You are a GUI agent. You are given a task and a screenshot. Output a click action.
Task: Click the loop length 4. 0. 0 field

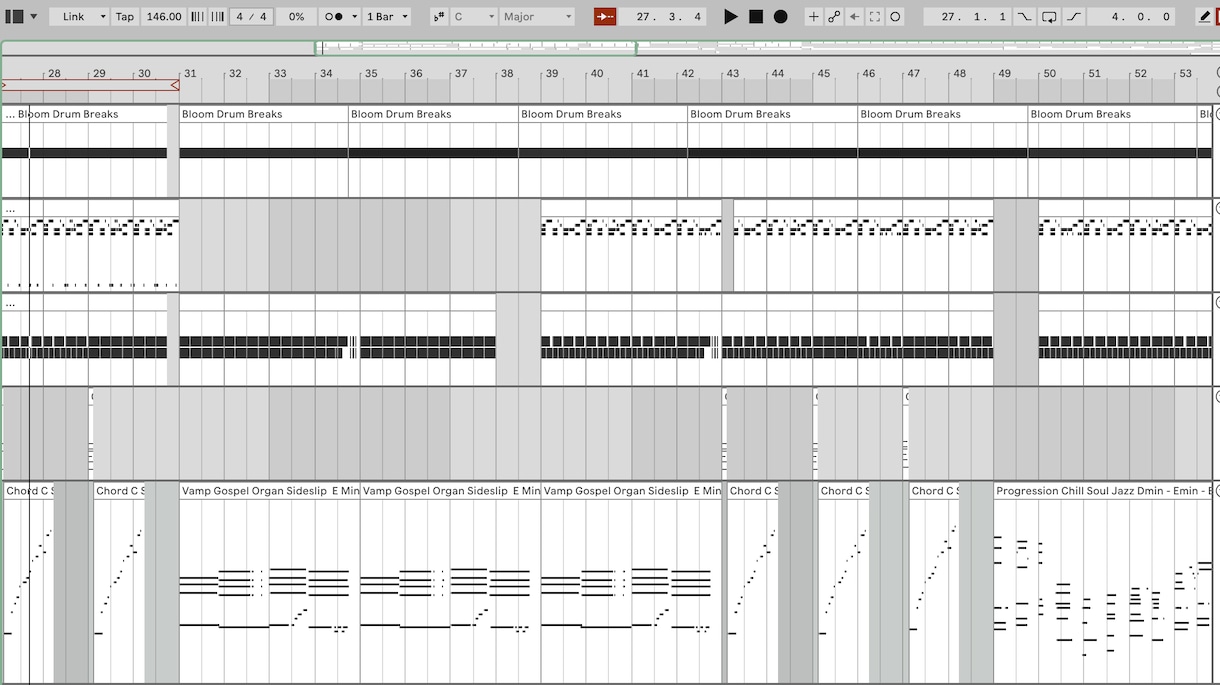point(1131,16)
